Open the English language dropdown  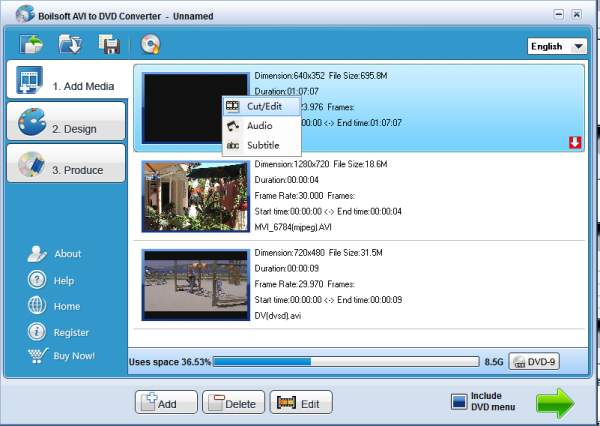point(557,46)
